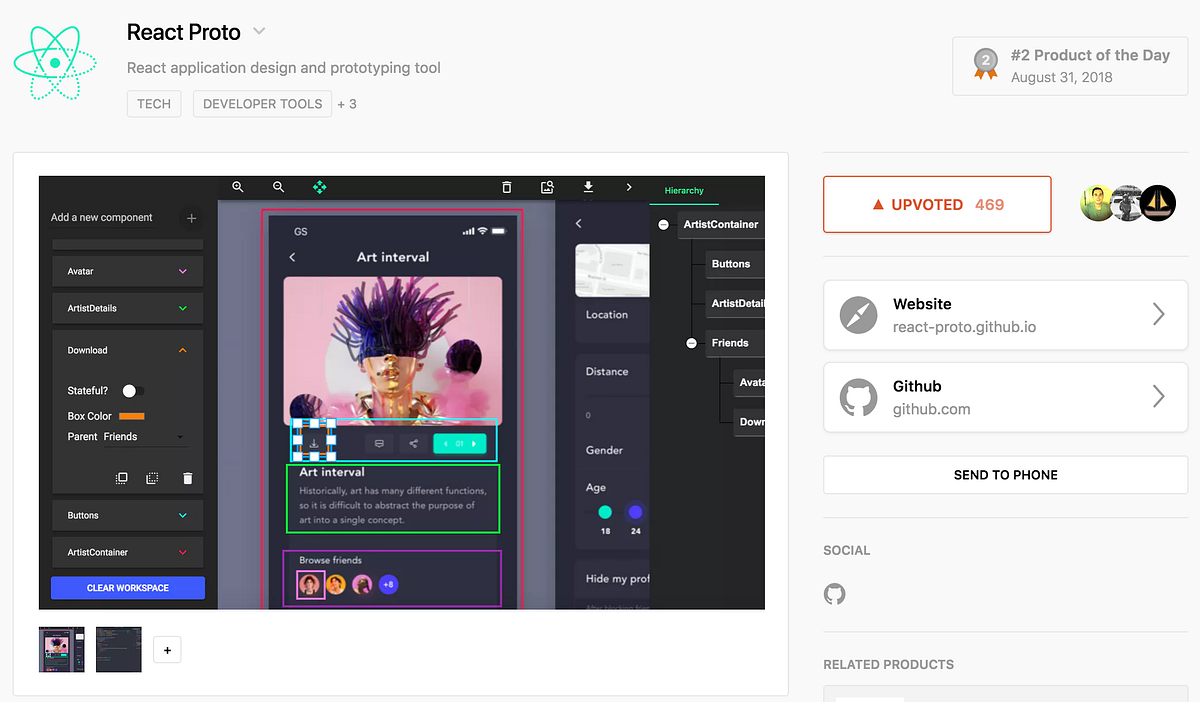Image resolution: width=1200 pixels, height=702 pixels.
Task: Click the download icon in the top toolbar
Action: click(588, 187)
